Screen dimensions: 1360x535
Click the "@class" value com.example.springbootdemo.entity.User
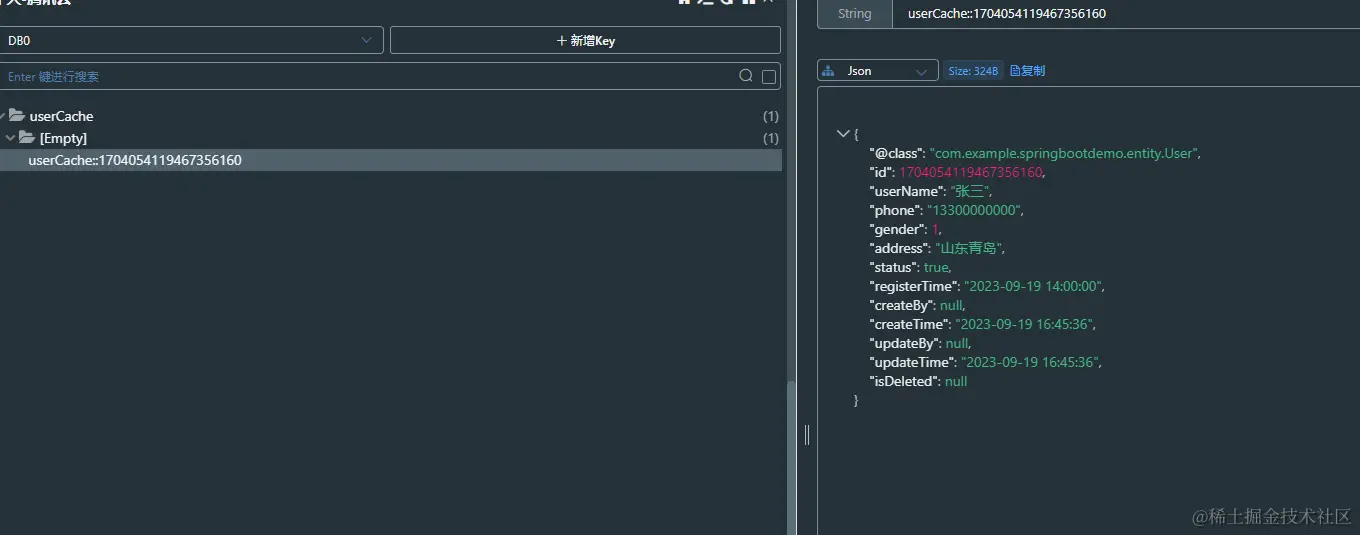(1063, 153)
